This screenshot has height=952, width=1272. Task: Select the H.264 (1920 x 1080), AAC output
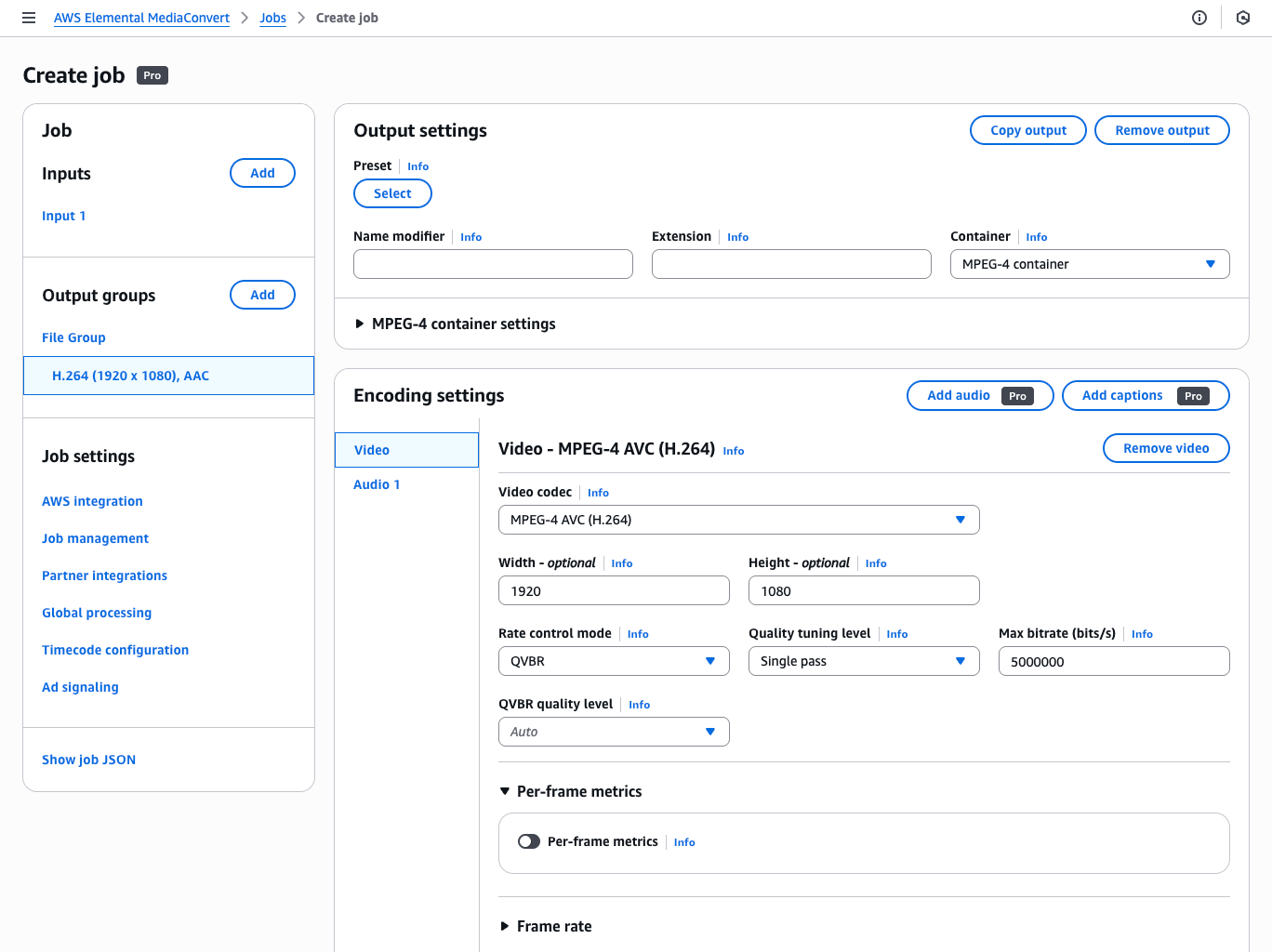(x=168, y=376)
